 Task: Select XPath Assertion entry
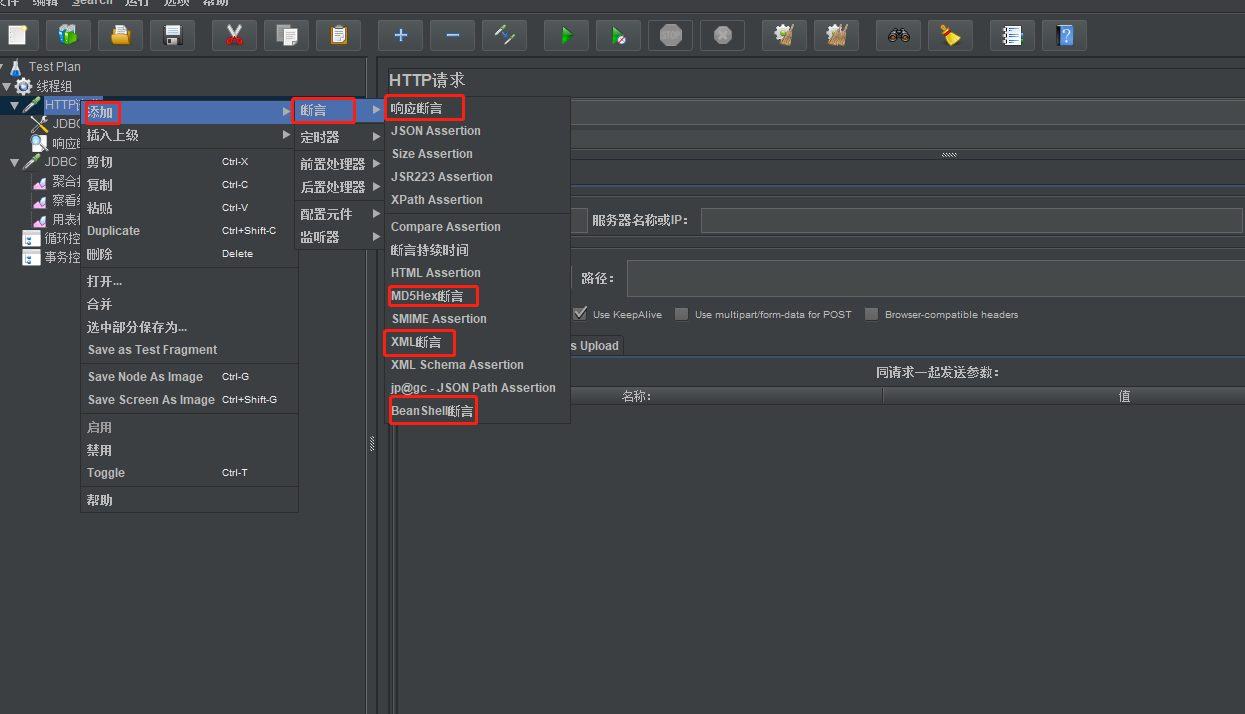coord(477,200)
